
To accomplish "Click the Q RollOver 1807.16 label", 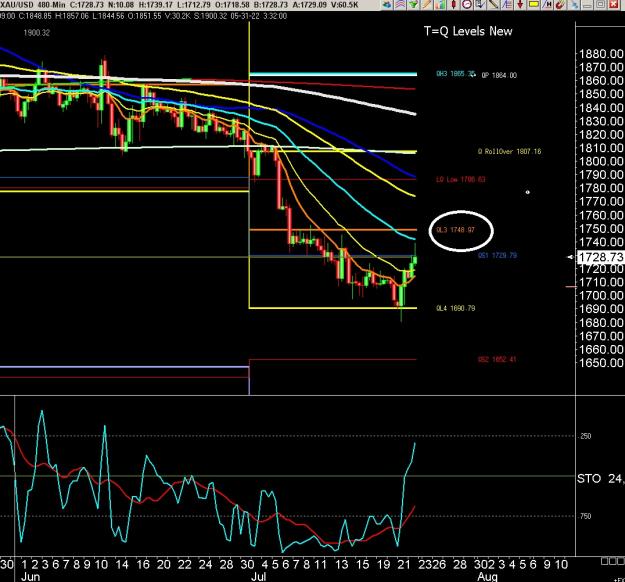I will [509, 151].
